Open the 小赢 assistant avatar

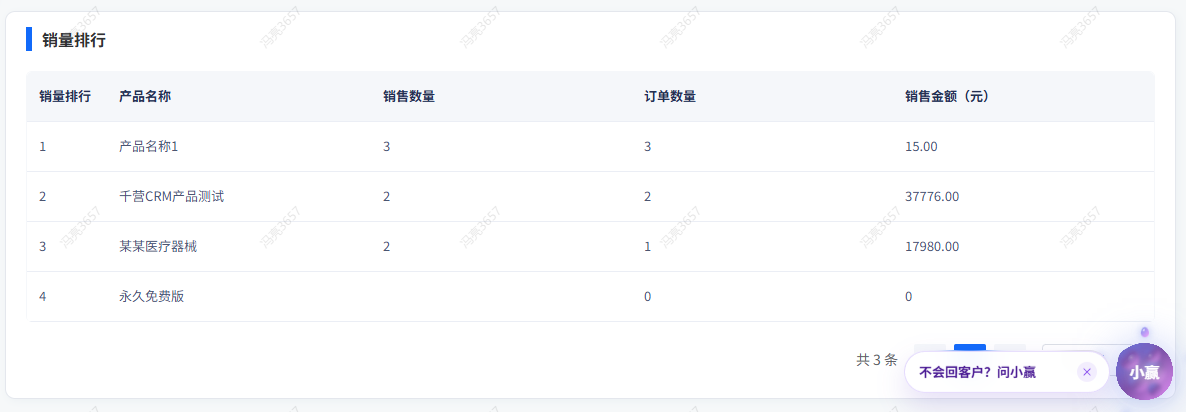click(1144, 372)
